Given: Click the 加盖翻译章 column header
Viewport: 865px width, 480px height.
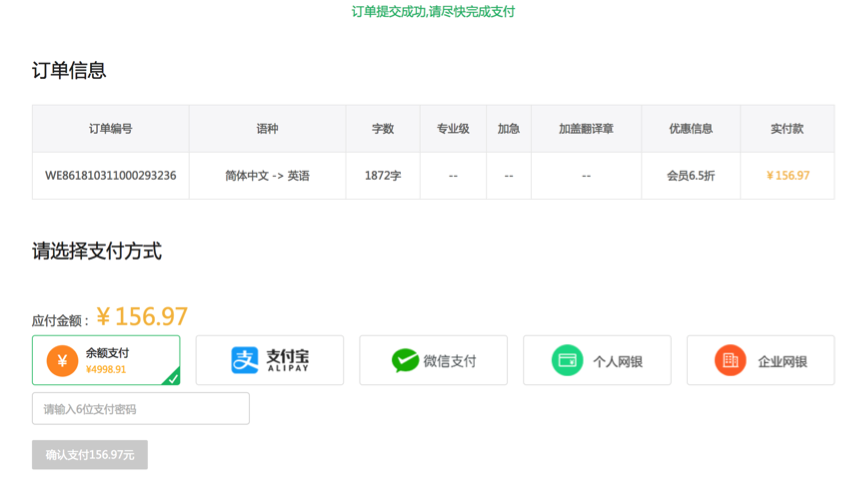Looking at the screenshot, I should coord(586,129).
